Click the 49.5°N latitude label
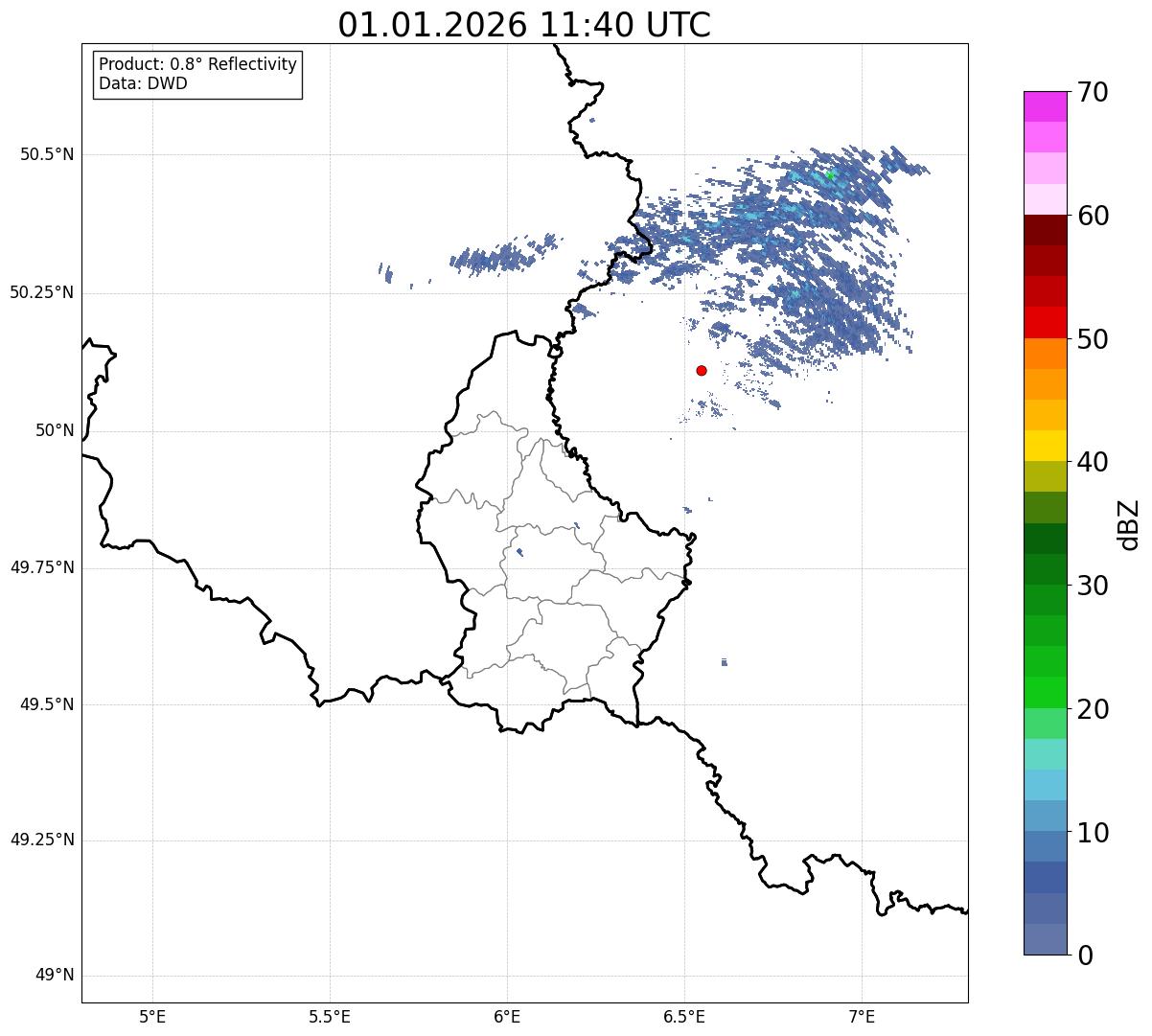The height and width of the screenshot is (1036, 1152). click(x=47, y=704)
